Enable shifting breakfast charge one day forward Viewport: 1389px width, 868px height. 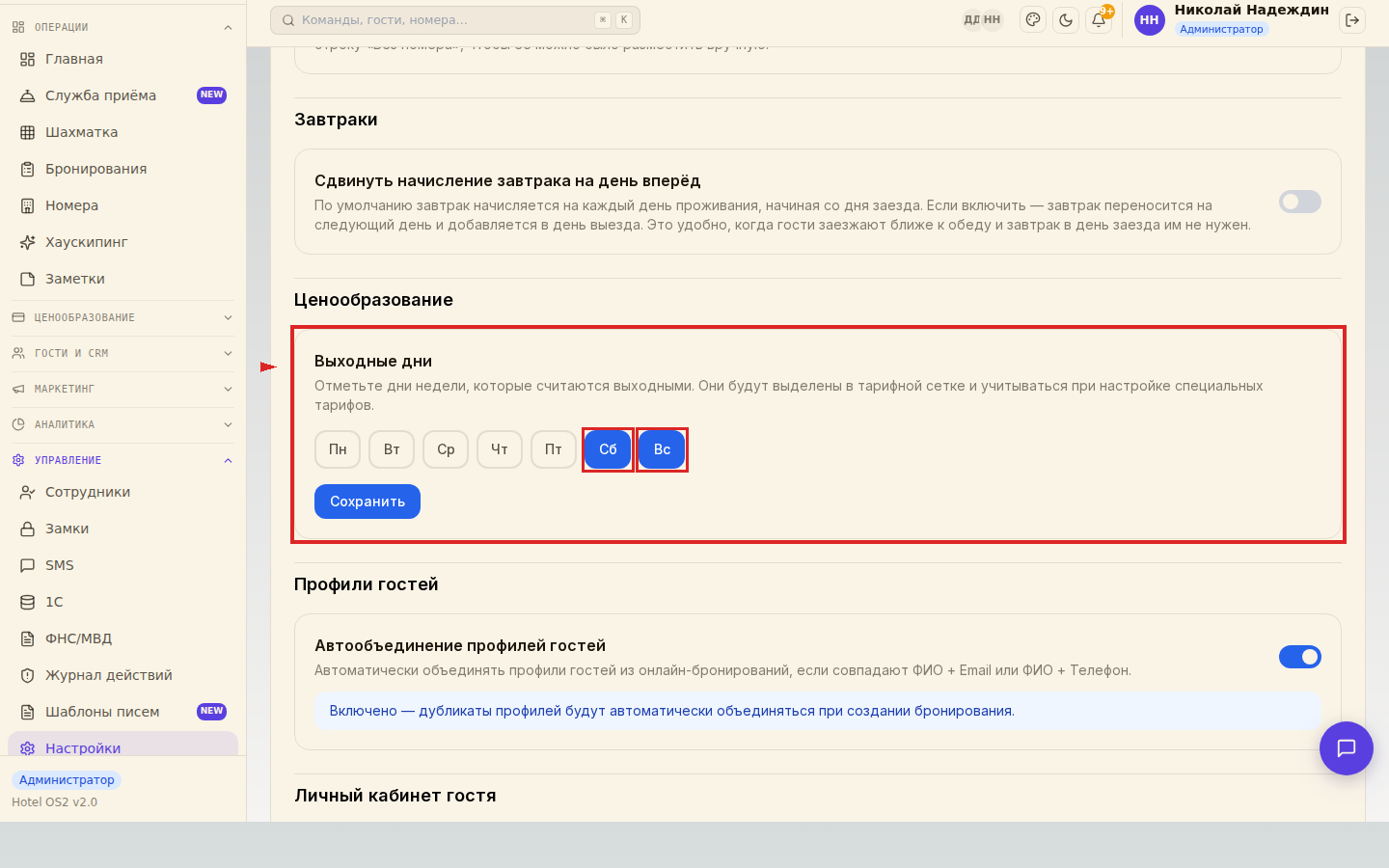[1299, 202]
